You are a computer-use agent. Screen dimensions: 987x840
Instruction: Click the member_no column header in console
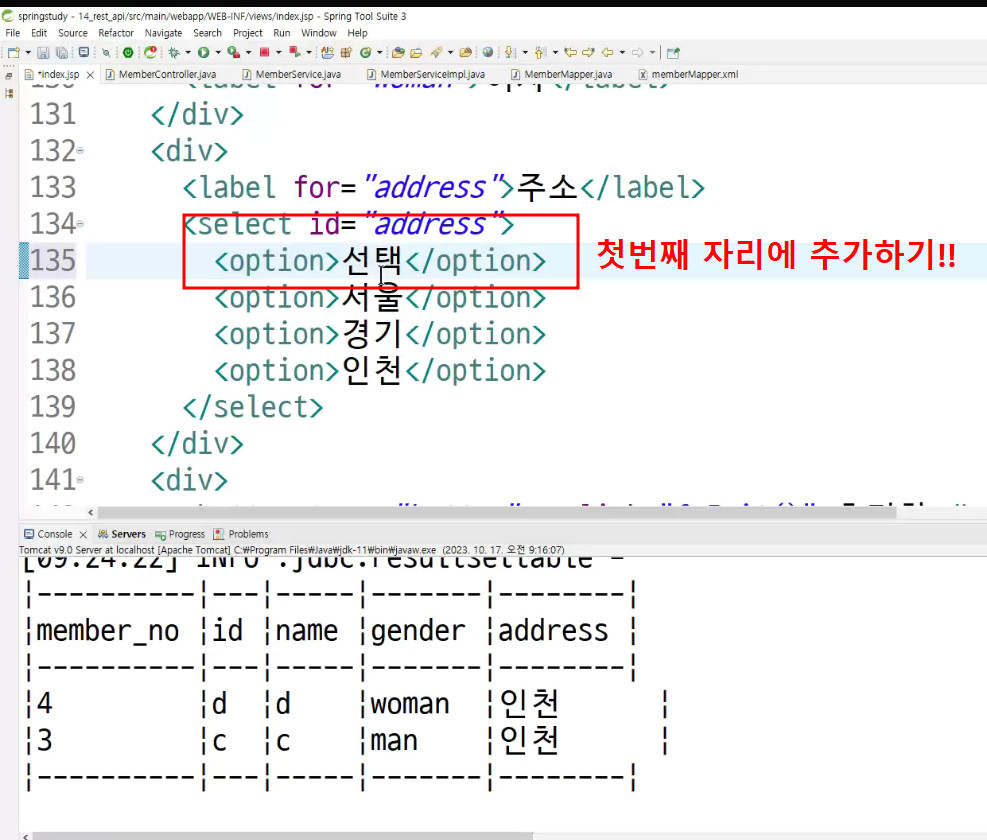[x=108, y=631]
